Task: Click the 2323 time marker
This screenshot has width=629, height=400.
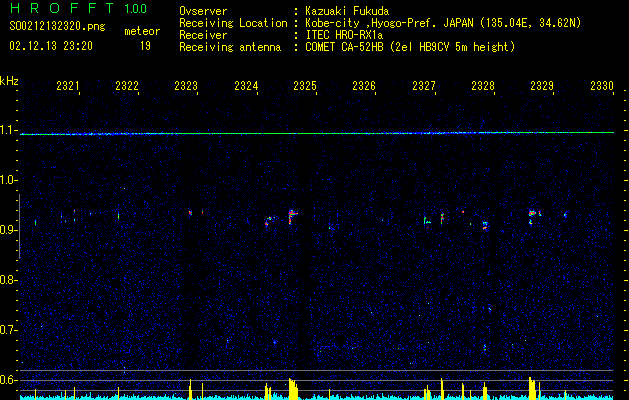Action: [186, 87]
